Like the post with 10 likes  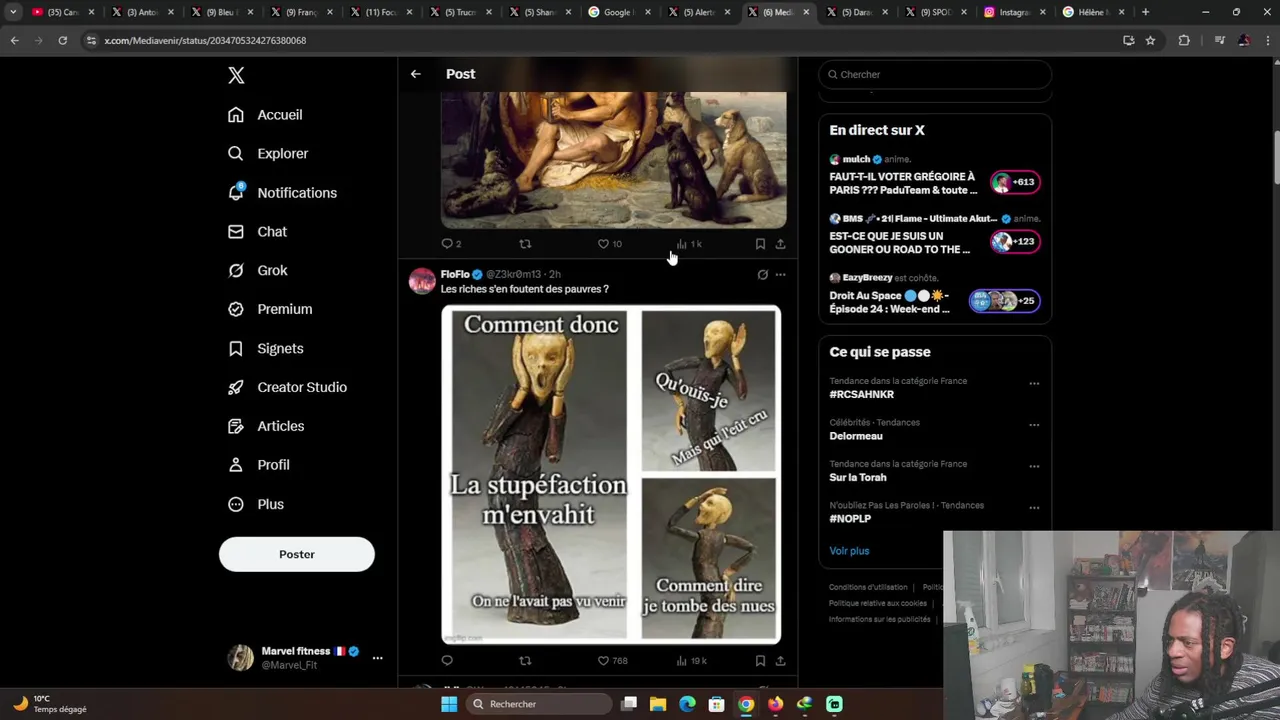click(x=609, y=244)
